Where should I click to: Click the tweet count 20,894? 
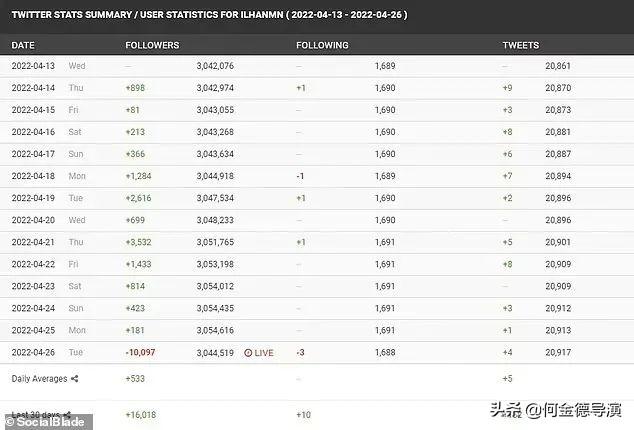558,176
